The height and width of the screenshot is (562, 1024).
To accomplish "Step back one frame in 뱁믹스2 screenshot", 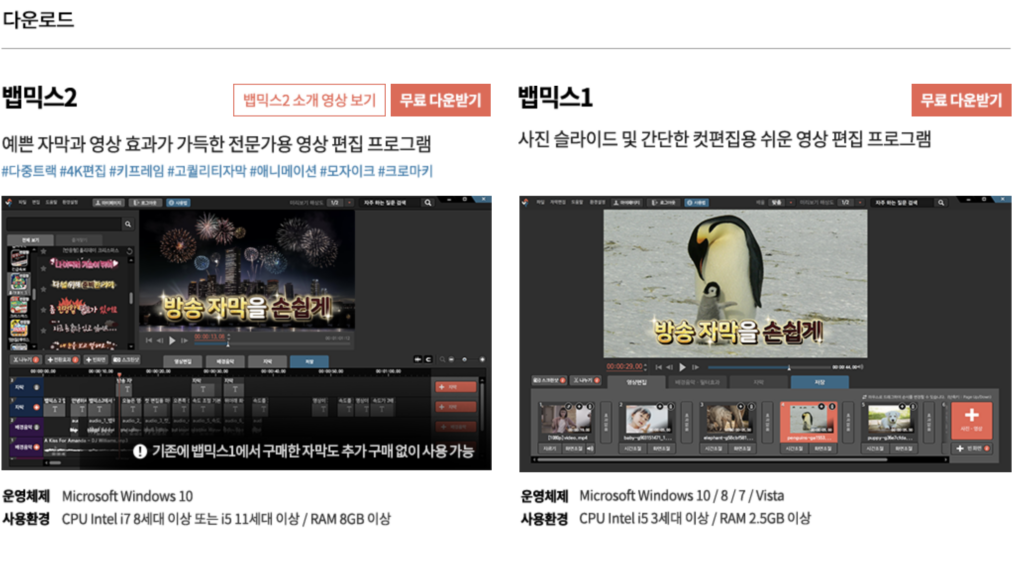I will 160,341.
